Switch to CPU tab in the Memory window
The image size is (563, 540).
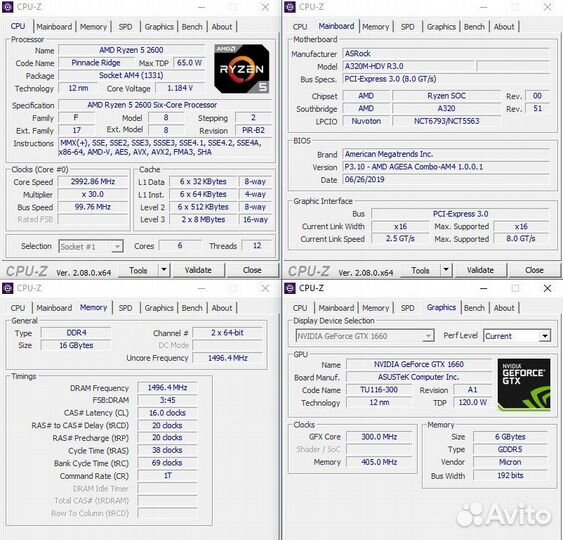[x=18, y=308]
